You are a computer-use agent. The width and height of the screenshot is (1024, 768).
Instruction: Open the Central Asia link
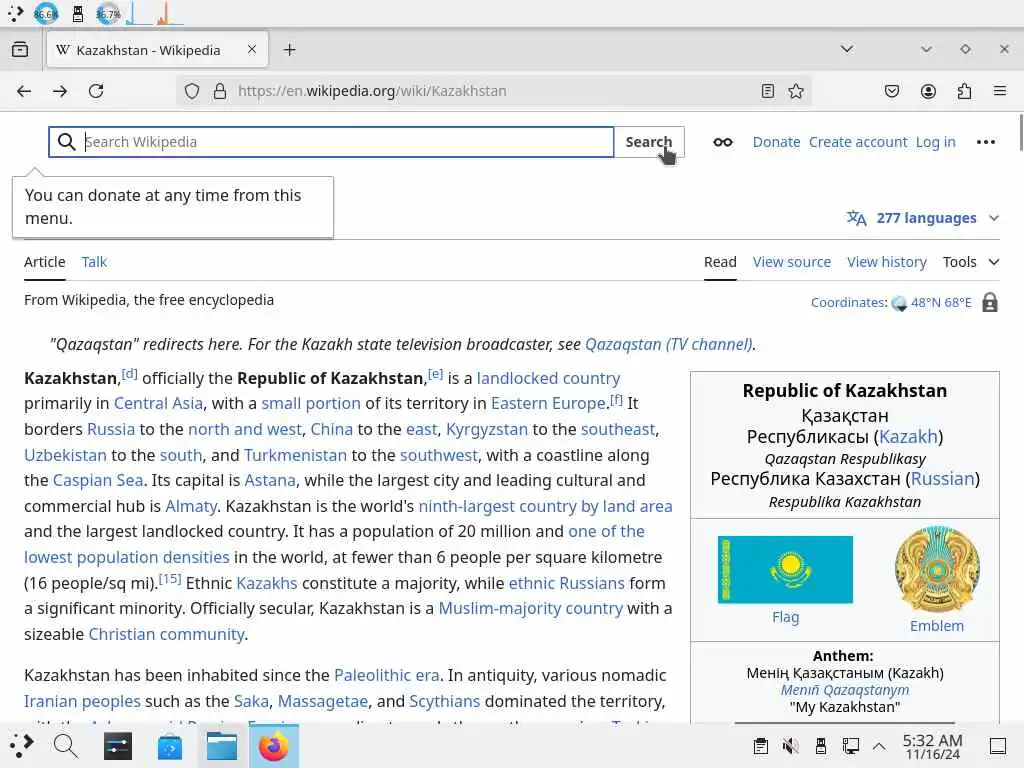[x=158, y=403]
